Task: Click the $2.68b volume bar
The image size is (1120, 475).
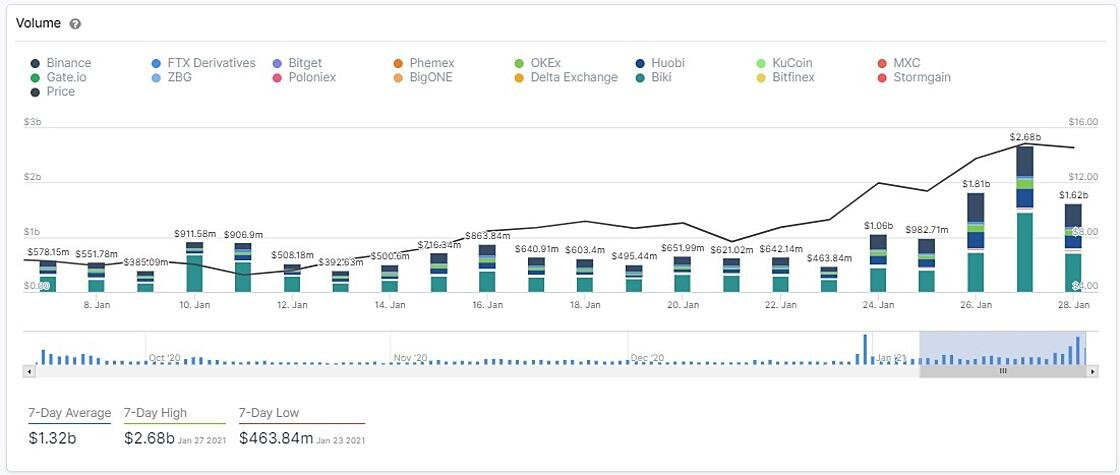Action: tap(1025, 219)
